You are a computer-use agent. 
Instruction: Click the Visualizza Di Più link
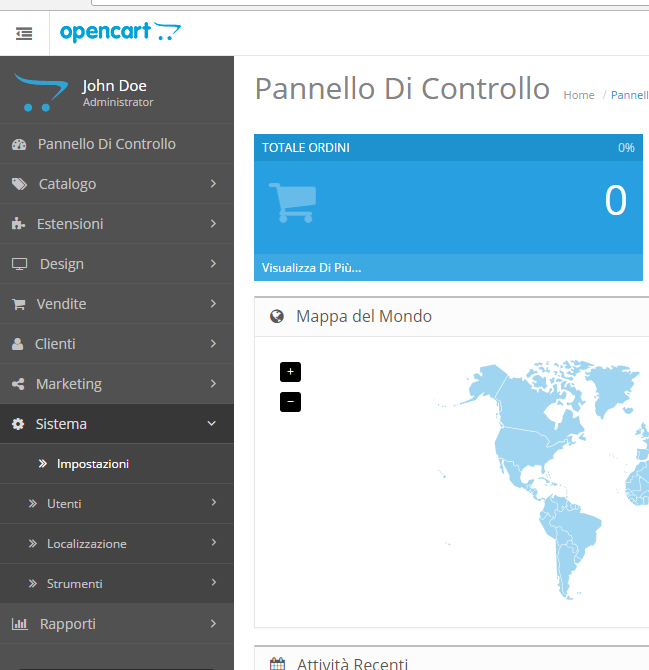311,268
